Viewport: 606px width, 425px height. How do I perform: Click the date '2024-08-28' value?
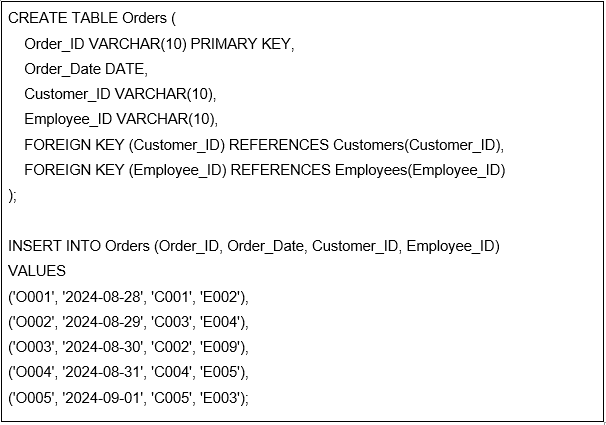click(103, 297)
